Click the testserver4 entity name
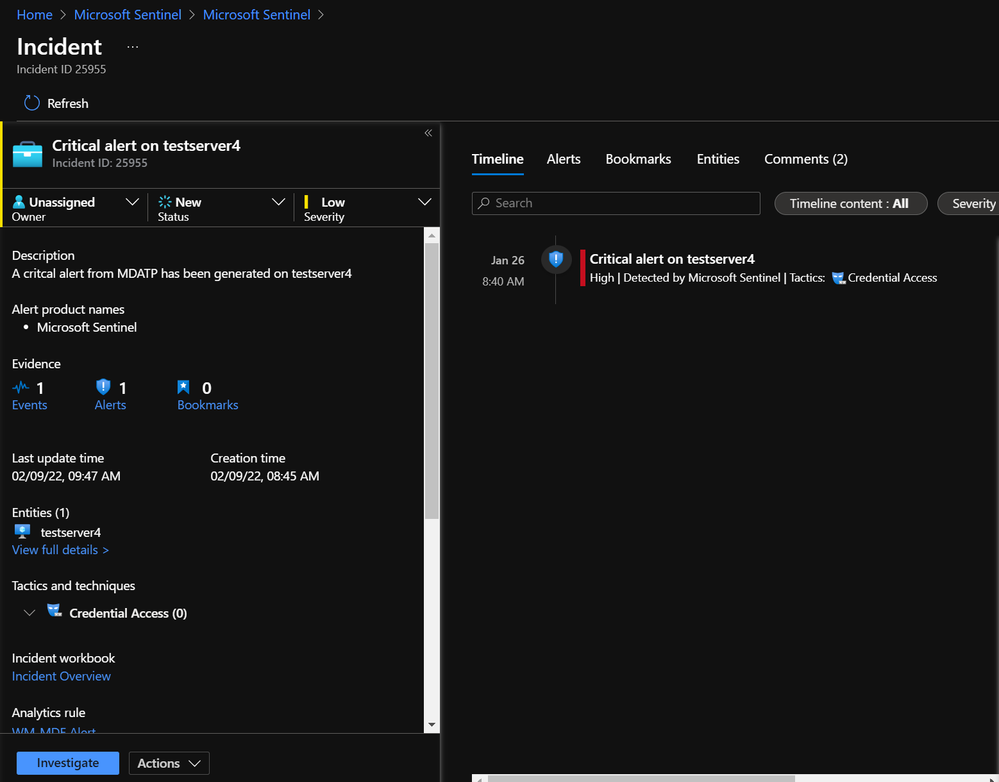Image resolution: width=999 pixels, height=782 pixels. [x=71, y=532]
